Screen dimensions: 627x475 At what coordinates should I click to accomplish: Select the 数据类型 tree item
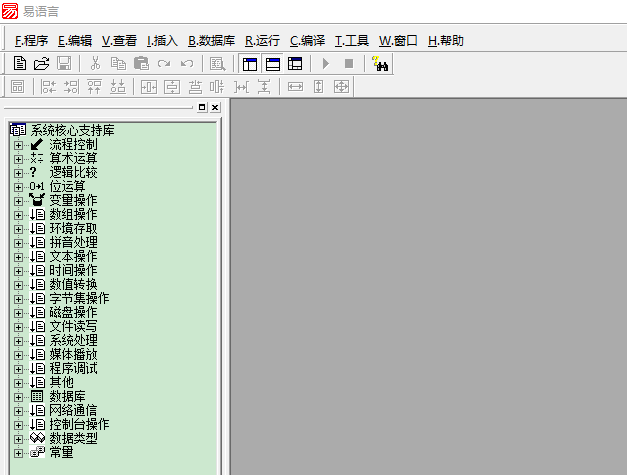(x=73, y=438)
